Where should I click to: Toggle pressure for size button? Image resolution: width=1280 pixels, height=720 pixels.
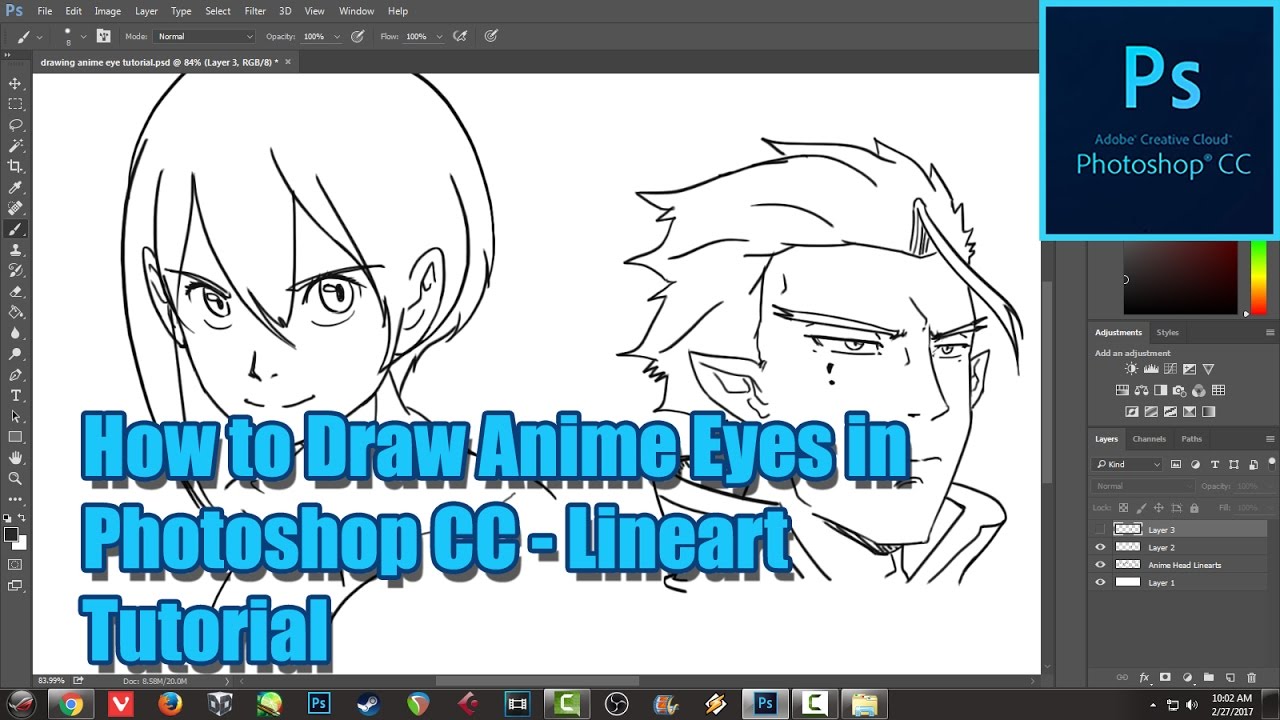point(491,36)
